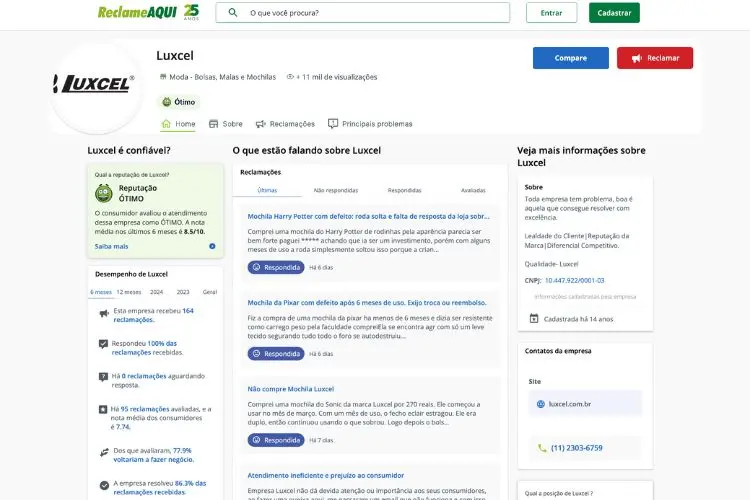Viewport: 750px width, 500px height.
Task: Click 'Moda - Bolsas, Malas e Mochilas' category
Action: coord(222,77)
